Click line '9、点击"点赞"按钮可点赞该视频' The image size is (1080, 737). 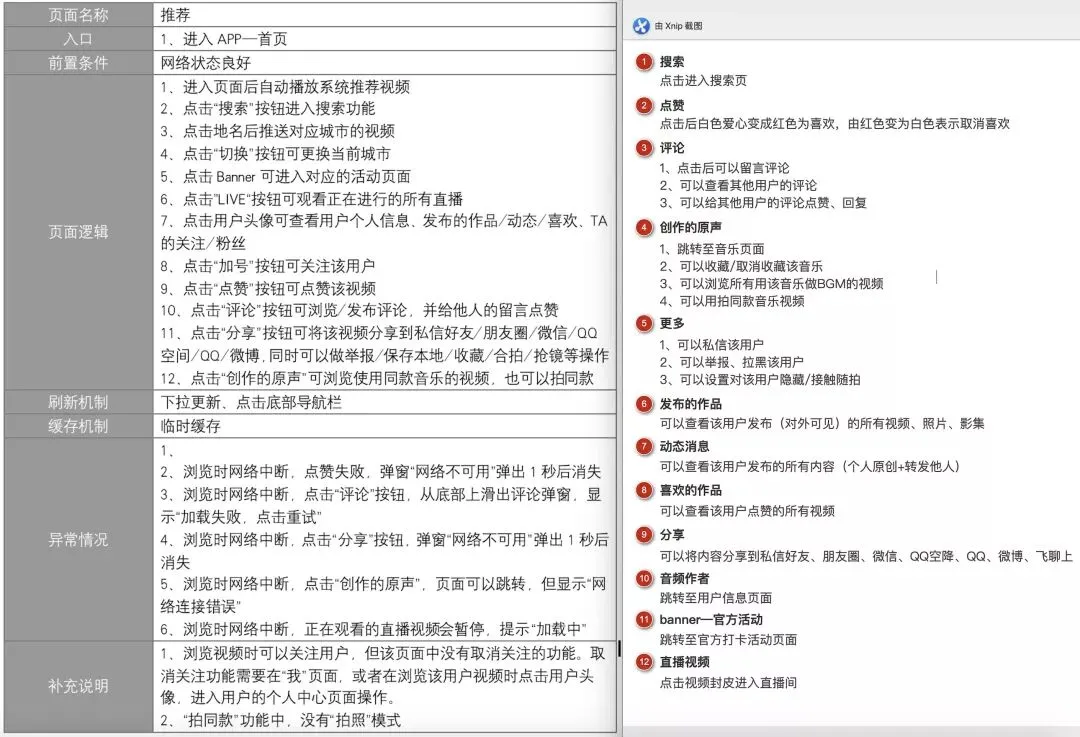coord(268,289)
